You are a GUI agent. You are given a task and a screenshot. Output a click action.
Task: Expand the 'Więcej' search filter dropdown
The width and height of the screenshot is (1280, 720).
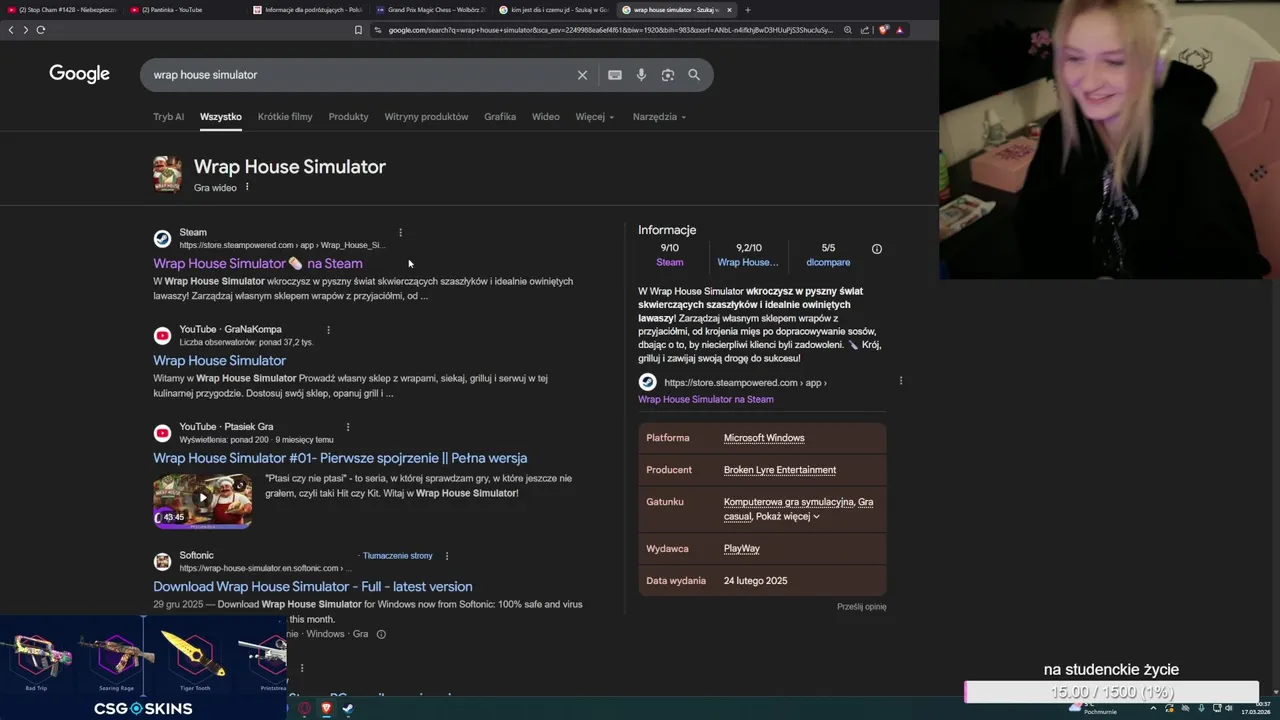click(595, 117)
